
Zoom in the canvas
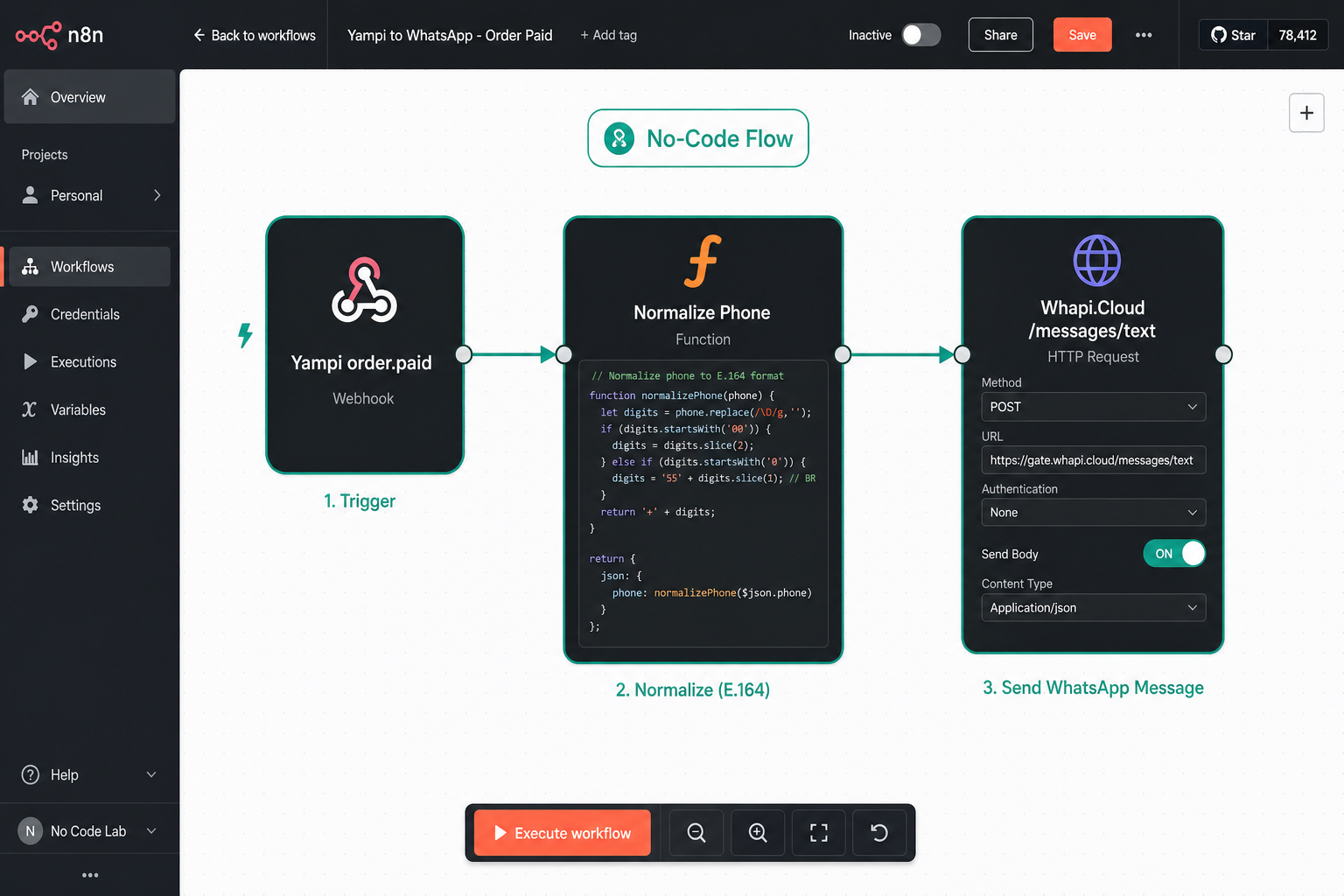[x=758, y=833]
